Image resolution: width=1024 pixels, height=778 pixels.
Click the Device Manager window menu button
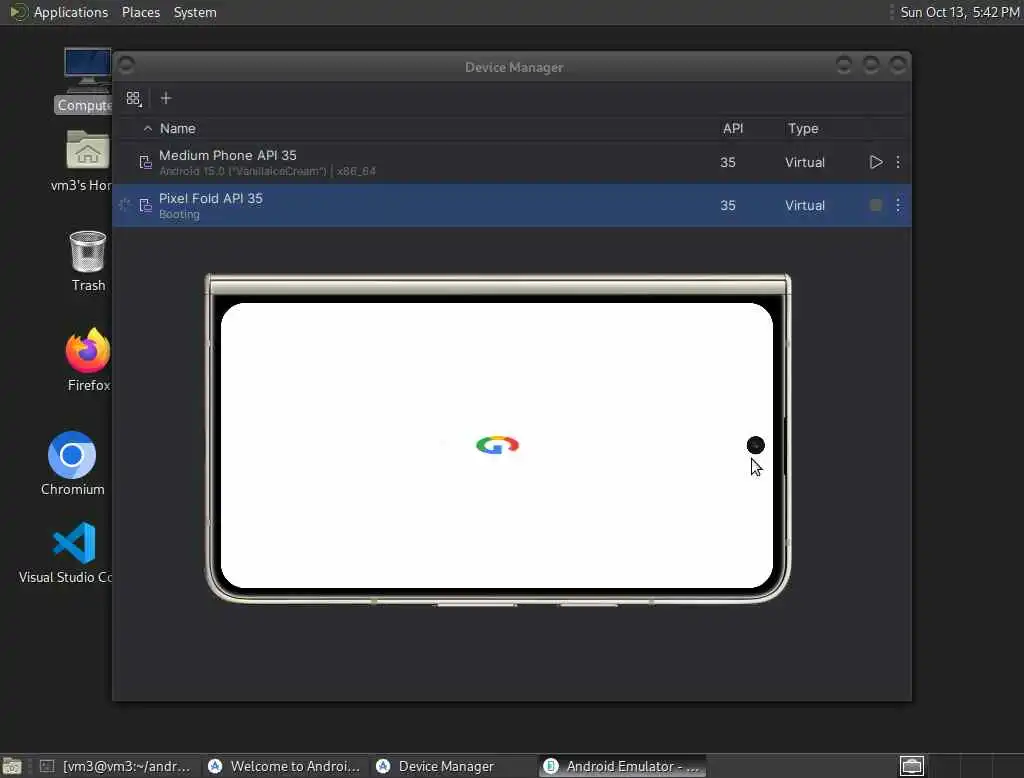pyautogui.click(x=127, y=65)
